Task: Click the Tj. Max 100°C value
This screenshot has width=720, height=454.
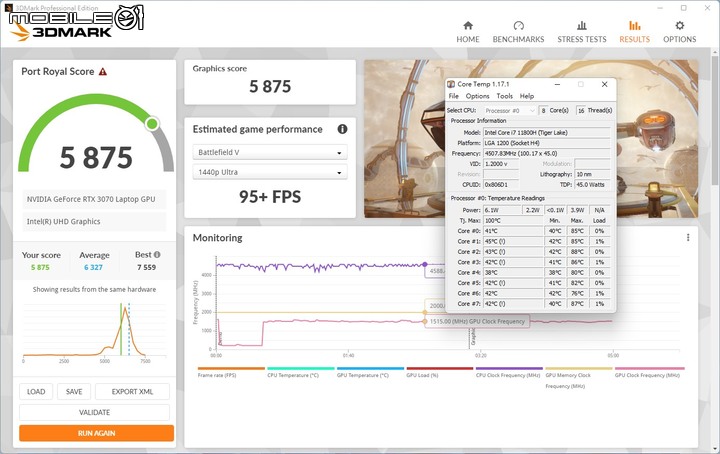Action: tap(513, 220)
